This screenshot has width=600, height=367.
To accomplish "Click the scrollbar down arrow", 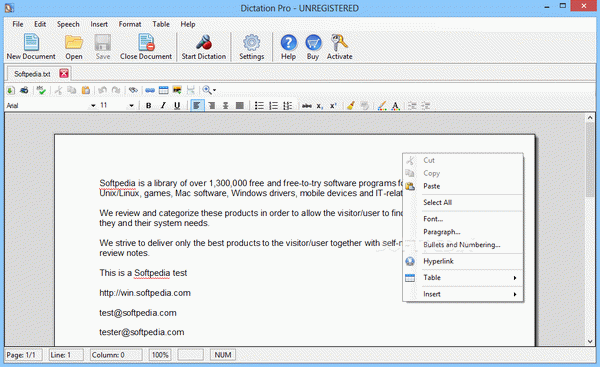I will click(x=590, y=341).
